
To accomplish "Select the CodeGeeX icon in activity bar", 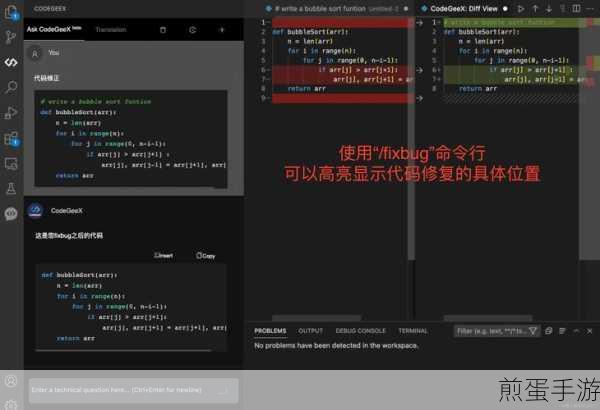I will (x=11, y=62).
